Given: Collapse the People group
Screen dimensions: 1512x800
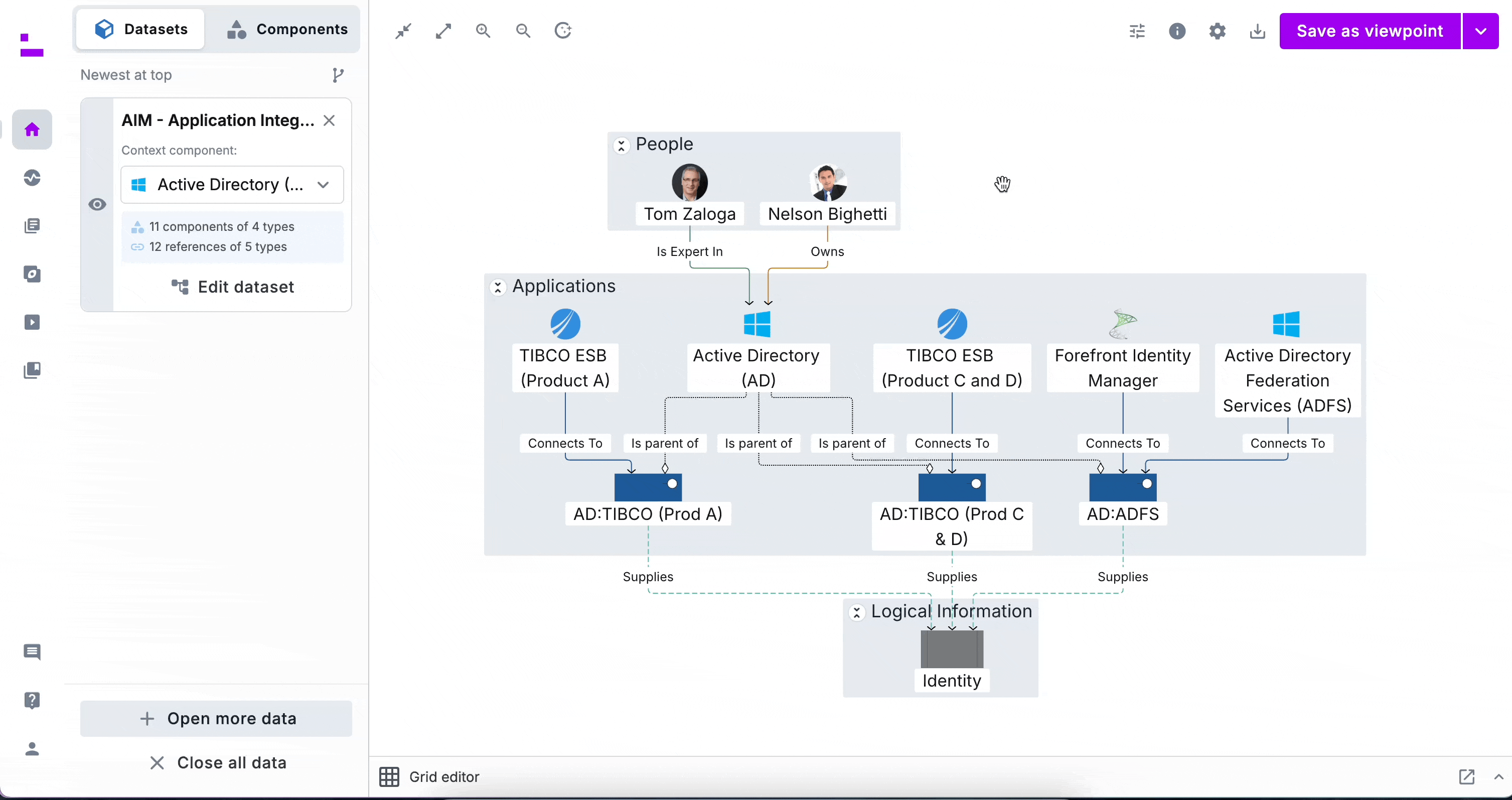Looking at the screenshot, I should point(621,145).
